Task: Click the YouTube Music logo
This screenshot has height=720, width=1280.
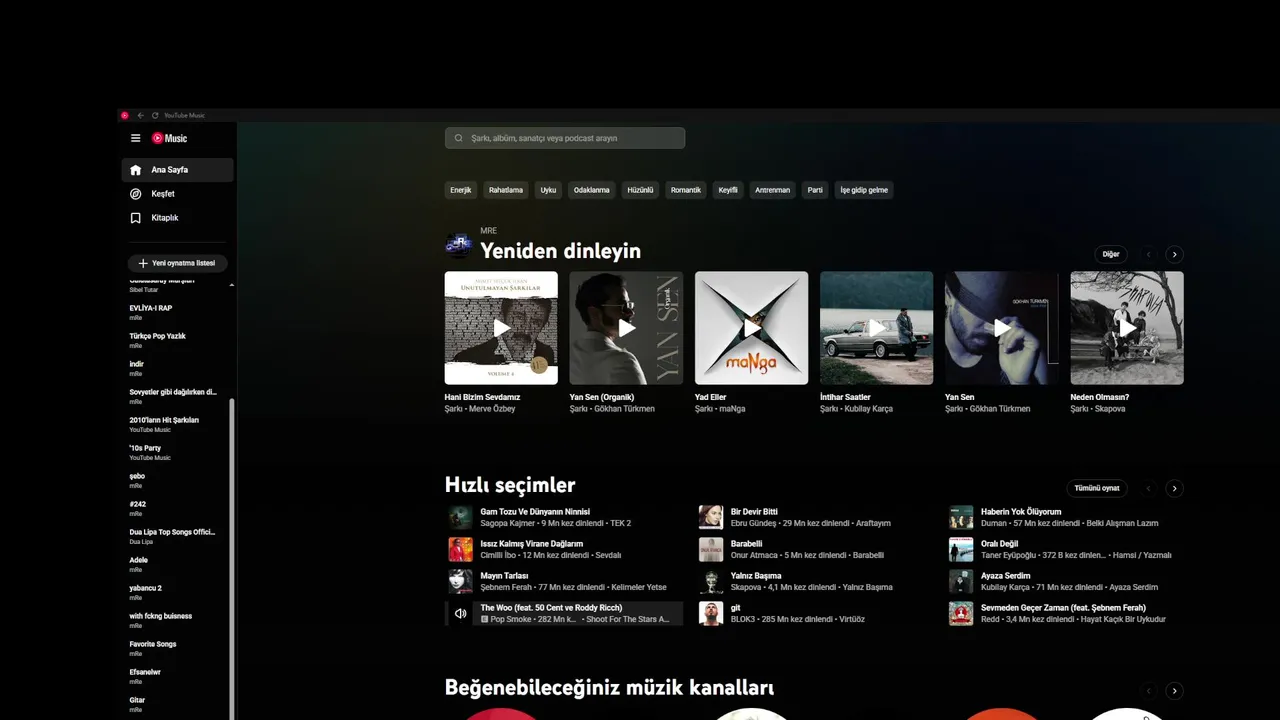Action: tap(170, 138)
